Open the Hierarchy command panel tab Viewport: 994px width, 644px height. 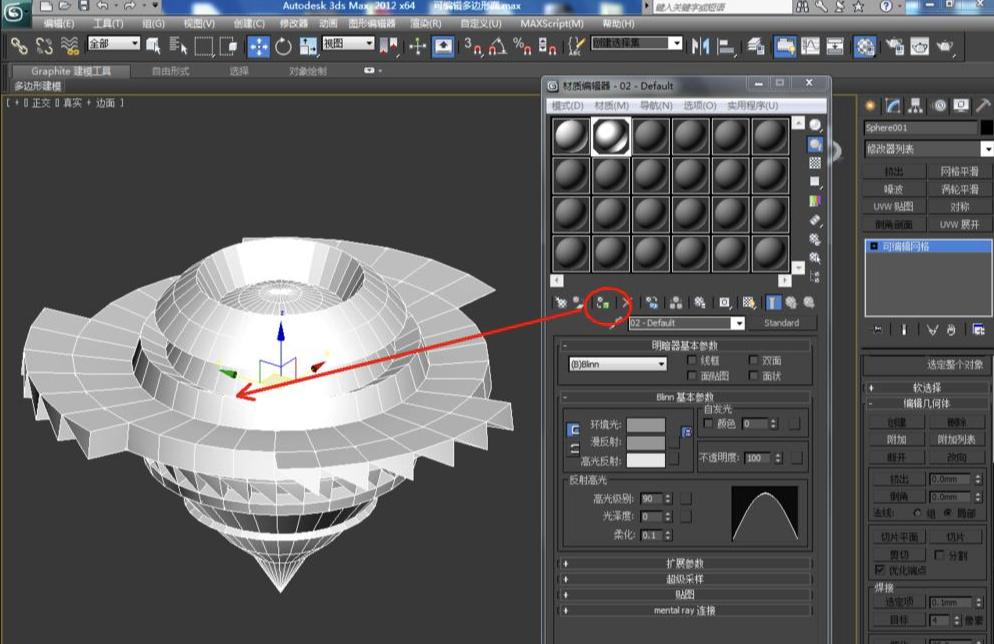pyautogui.click(x=915, y=105)
